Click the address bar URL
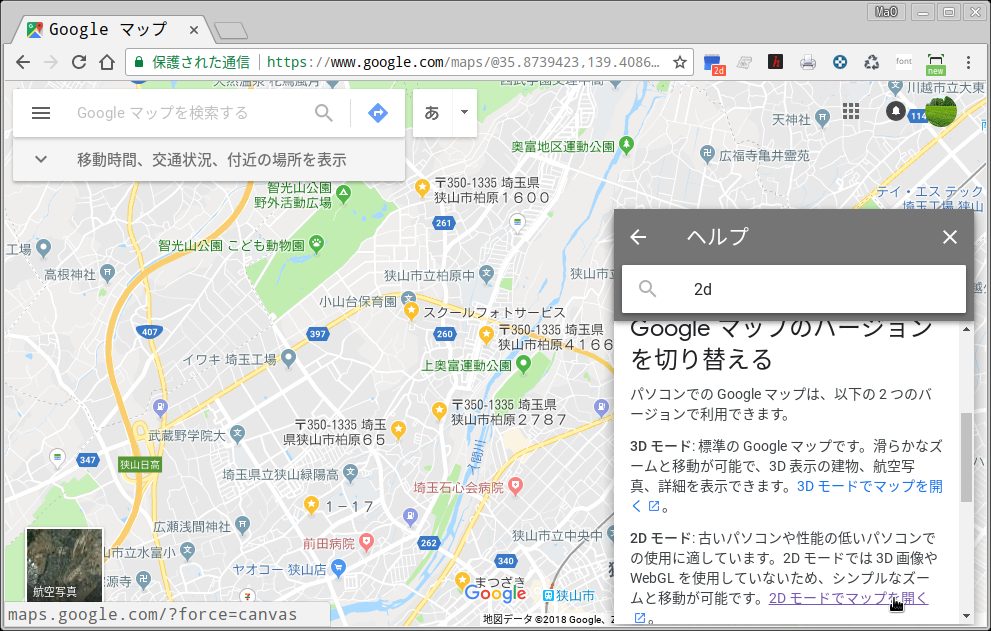 [x=463, y=62]
